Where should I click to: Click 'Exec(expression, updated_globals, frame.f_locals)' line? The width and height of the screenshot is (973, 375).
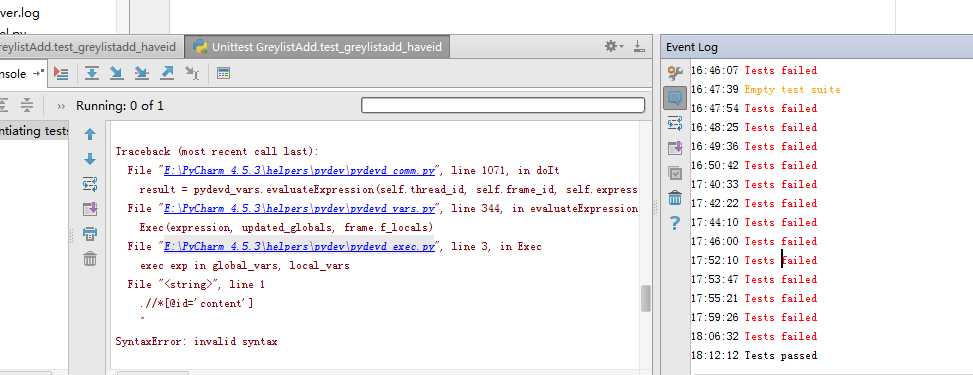(x=286, y=227)
